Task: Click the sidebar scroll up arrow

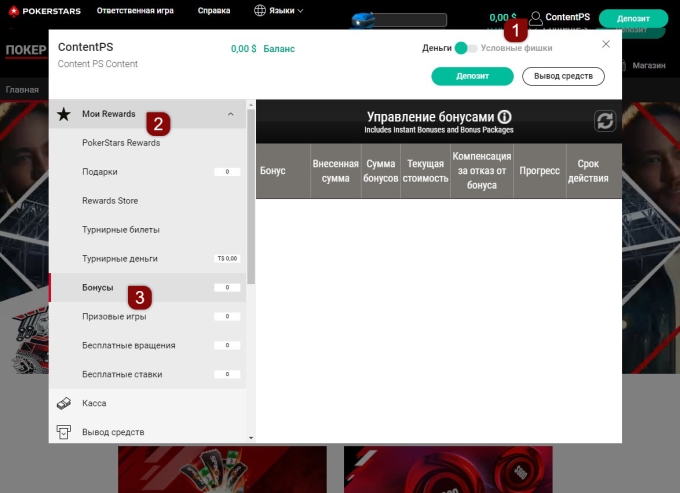Action: click(x=251, y=104)
